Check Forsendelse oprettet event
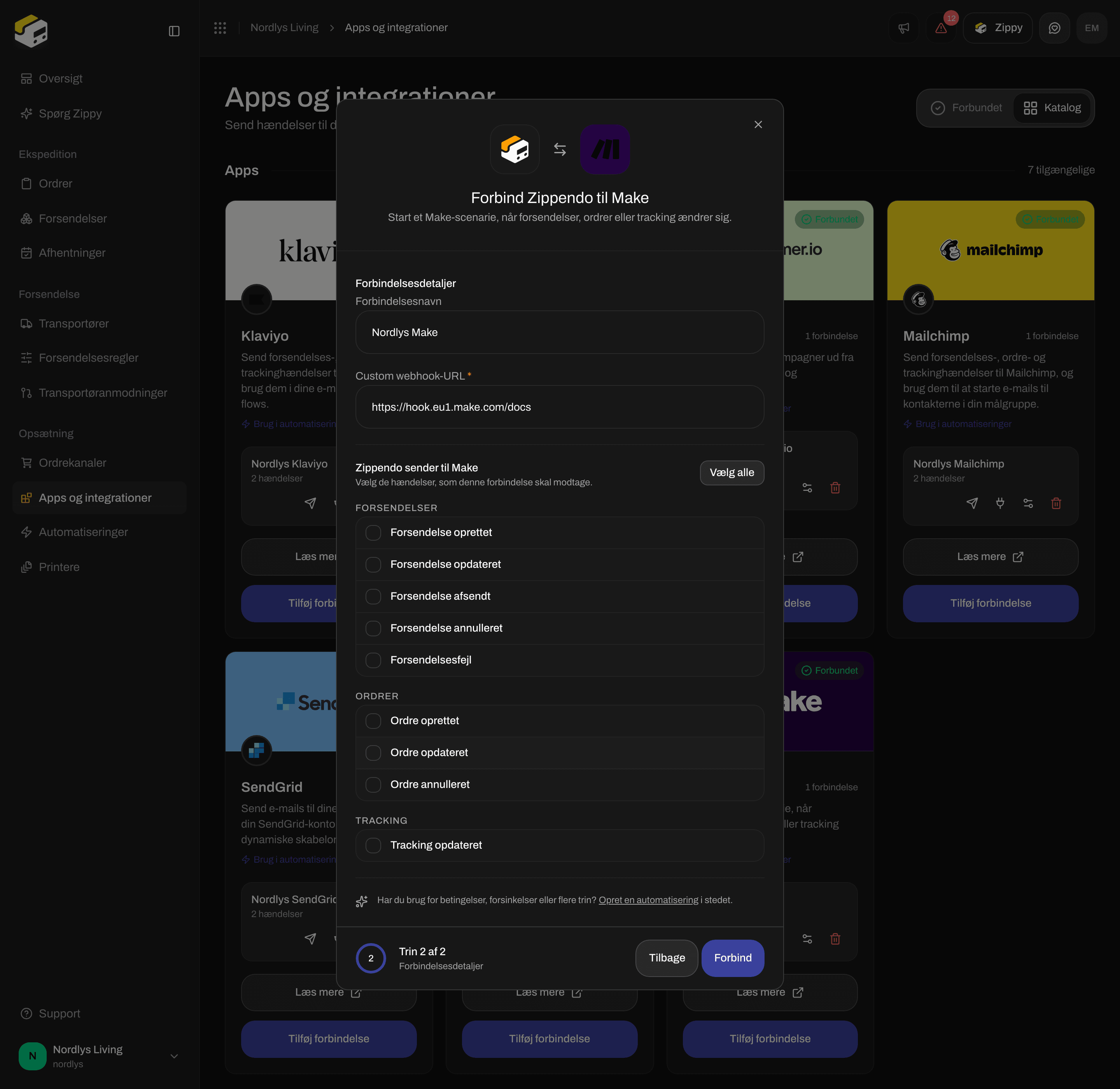Screen dimensions: 1120x1089 click(x=373, y=532)
